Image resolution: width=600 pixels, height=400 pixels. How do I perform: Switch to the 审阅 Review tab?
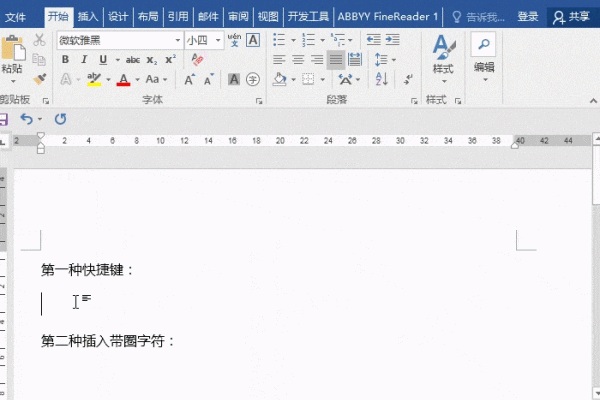[238, 16]
